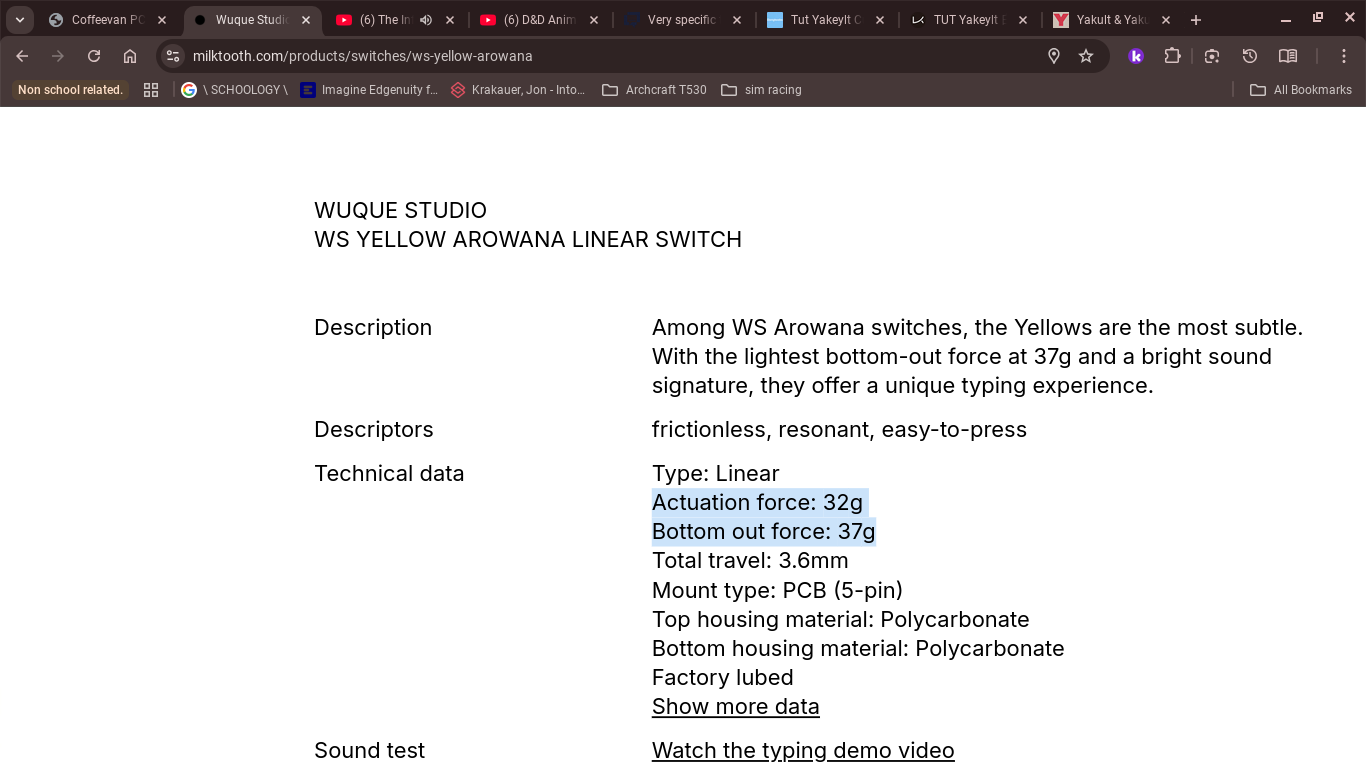Viewport: 1366px width, 768px height.
Task: Close the Coffeevan PC tab
Action: point(162,20)
